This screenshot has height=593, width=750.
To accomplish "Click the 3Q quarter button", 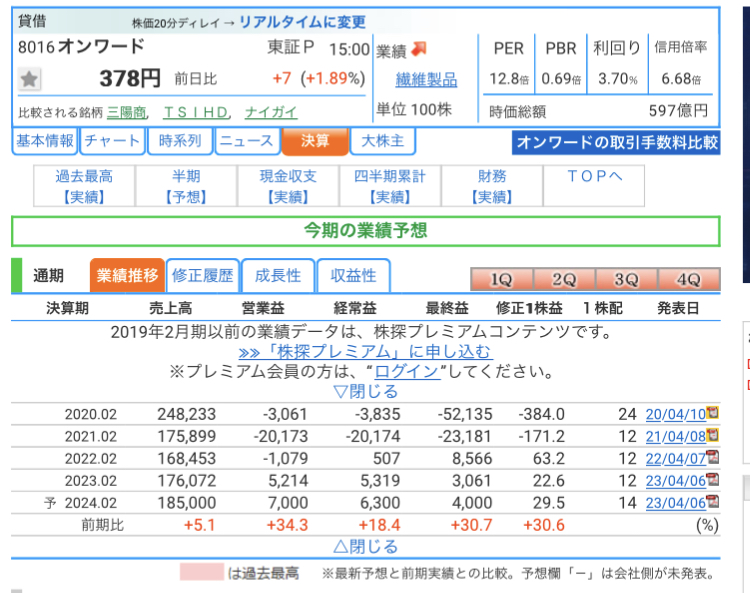I will [627, 279].
